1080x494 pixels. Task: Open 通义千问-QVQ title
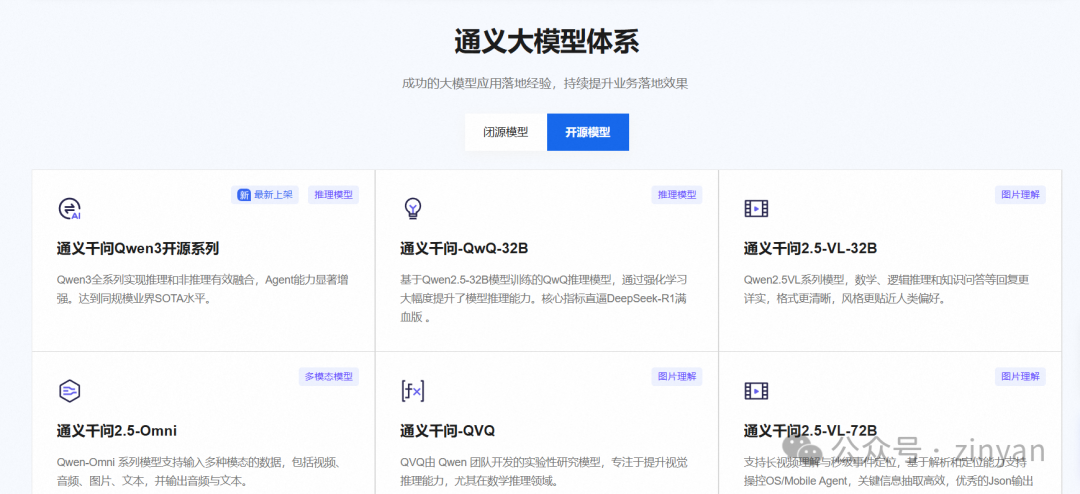pos(447,431)
